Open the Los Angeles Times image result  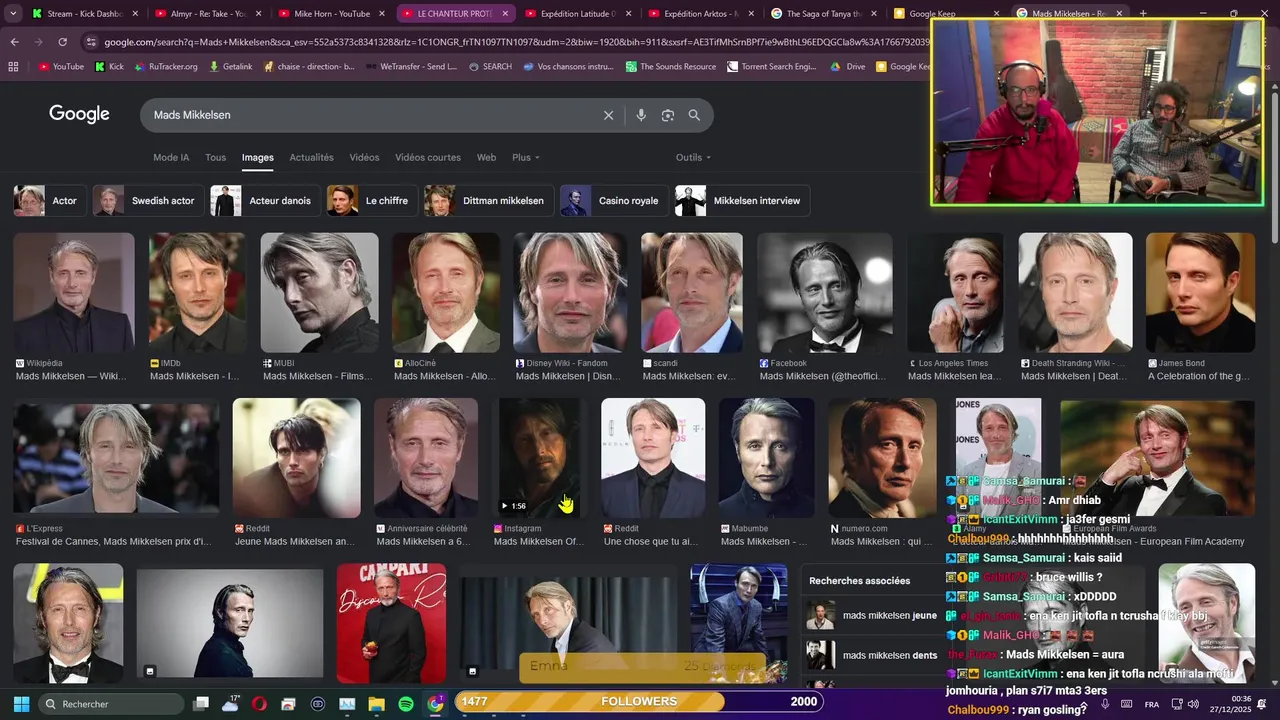[x=955, y=293]
